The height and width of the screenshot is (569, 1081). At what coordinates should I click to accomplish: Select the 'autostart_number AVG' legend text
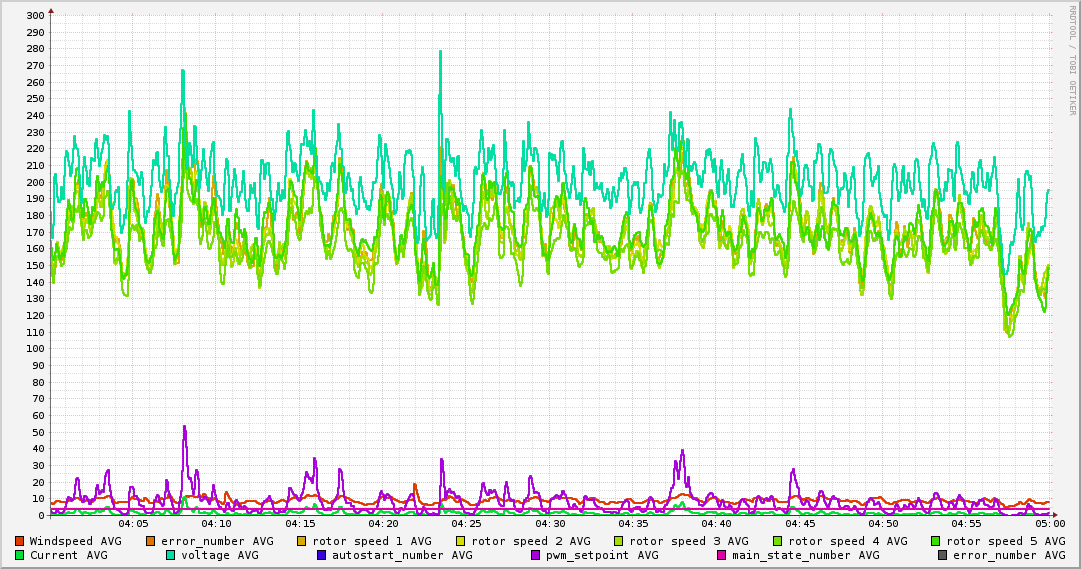click(403, 556)
